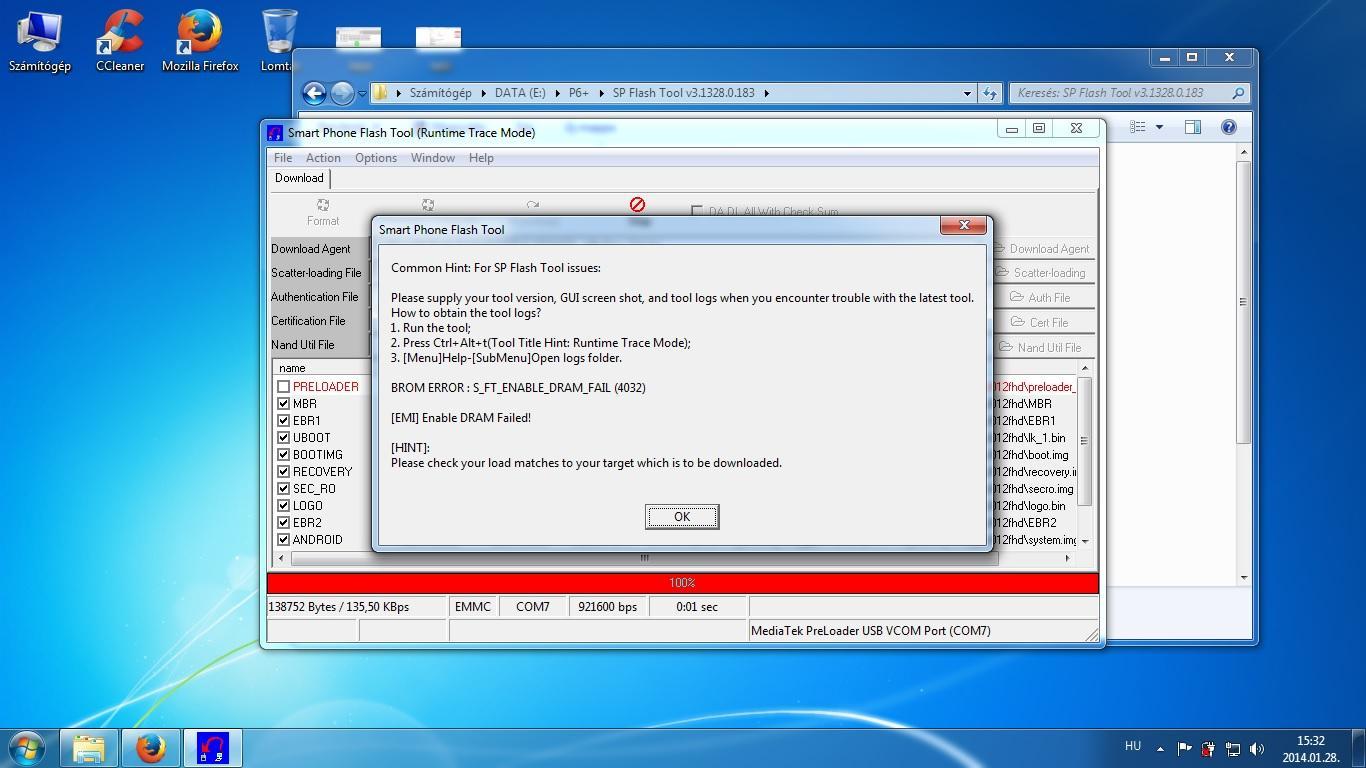
Task: Click the DATA (E:) breadcrumb segment
Action: 520,93
